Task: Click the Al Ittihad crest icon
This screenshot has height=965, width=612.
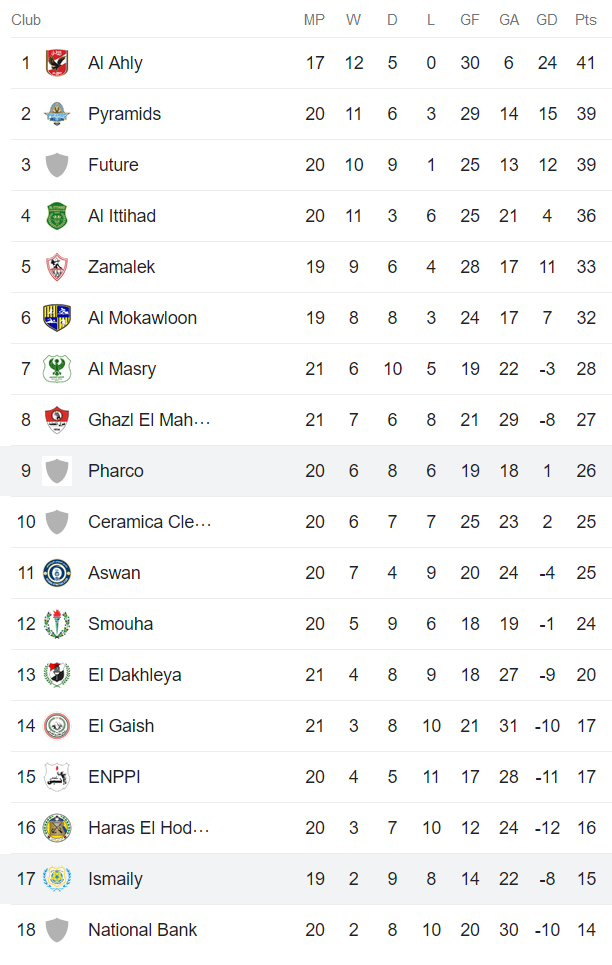Action: click(x=57, y=215)
